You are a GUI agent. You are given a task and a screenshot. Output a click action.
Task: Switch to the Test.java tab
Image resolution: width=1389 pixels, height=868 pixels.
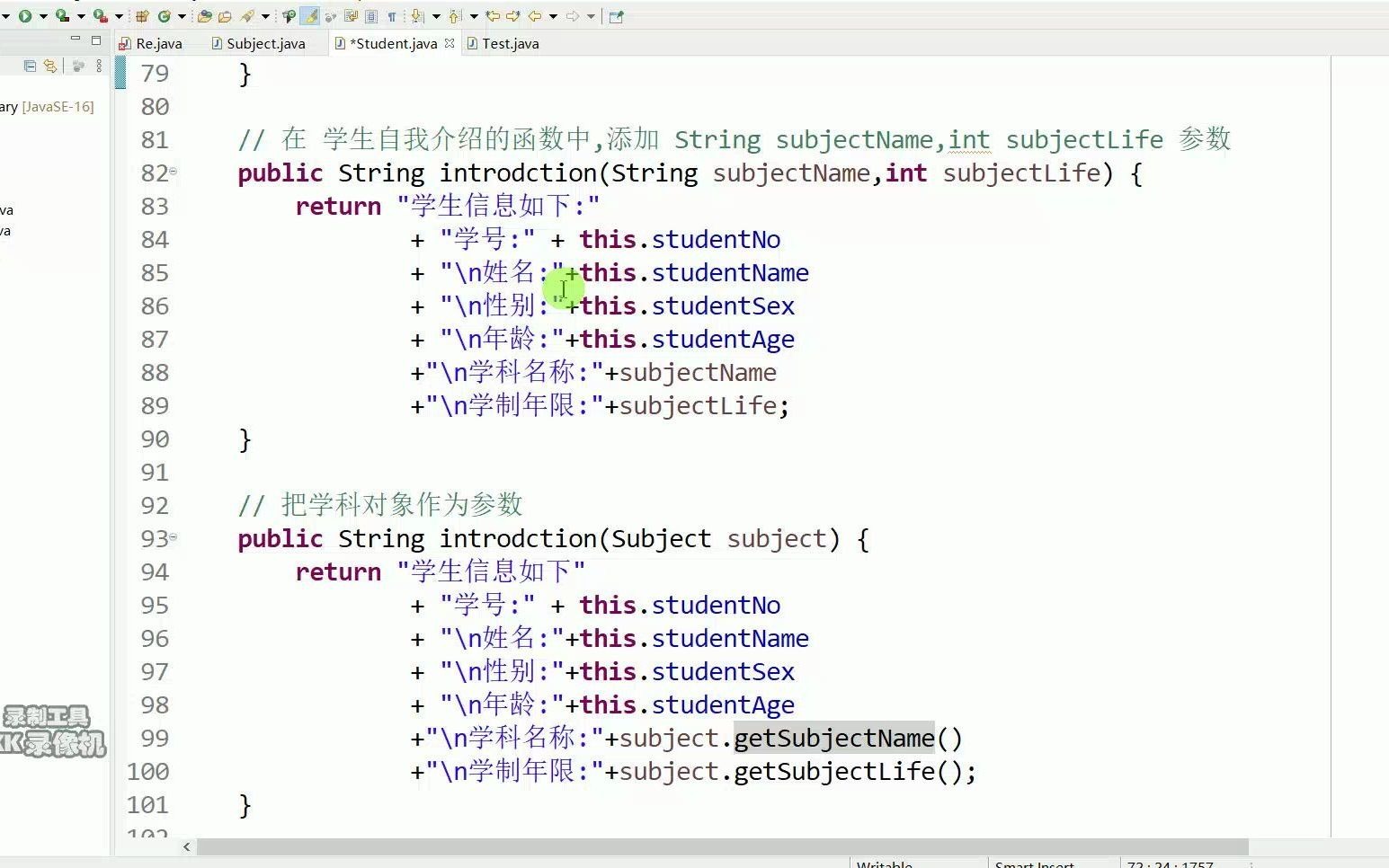coord(503,43)
